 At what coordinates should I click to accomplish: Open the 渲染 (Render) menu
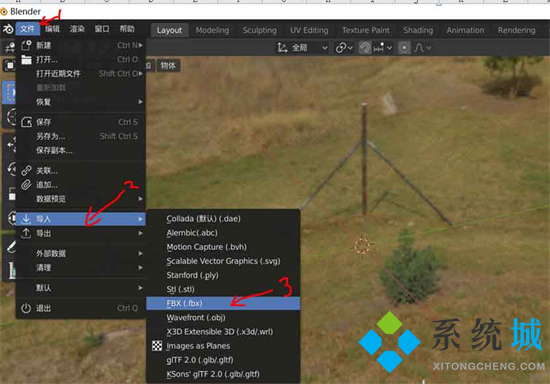(x=77, y=29)
